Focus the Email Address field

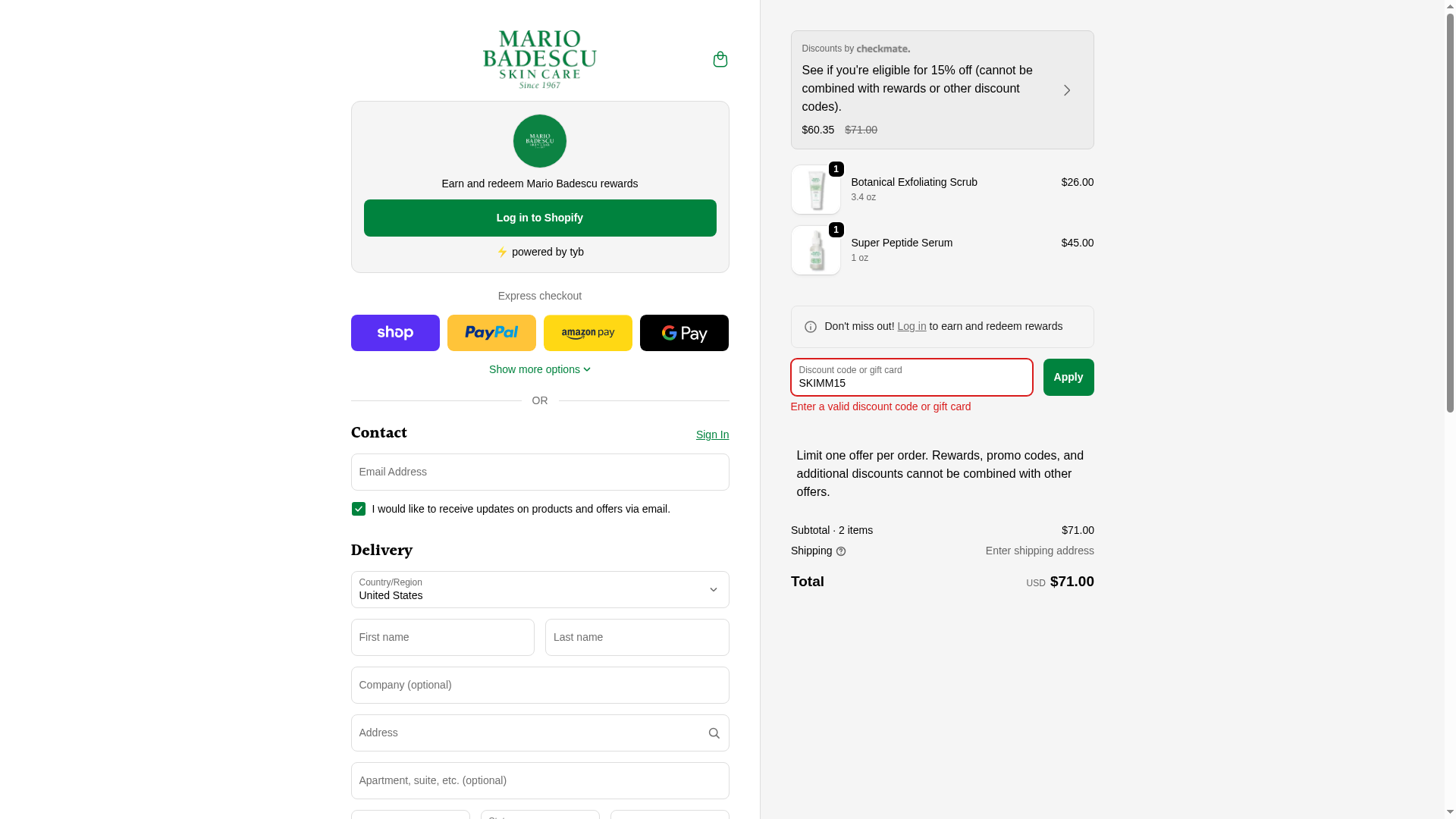539,472
